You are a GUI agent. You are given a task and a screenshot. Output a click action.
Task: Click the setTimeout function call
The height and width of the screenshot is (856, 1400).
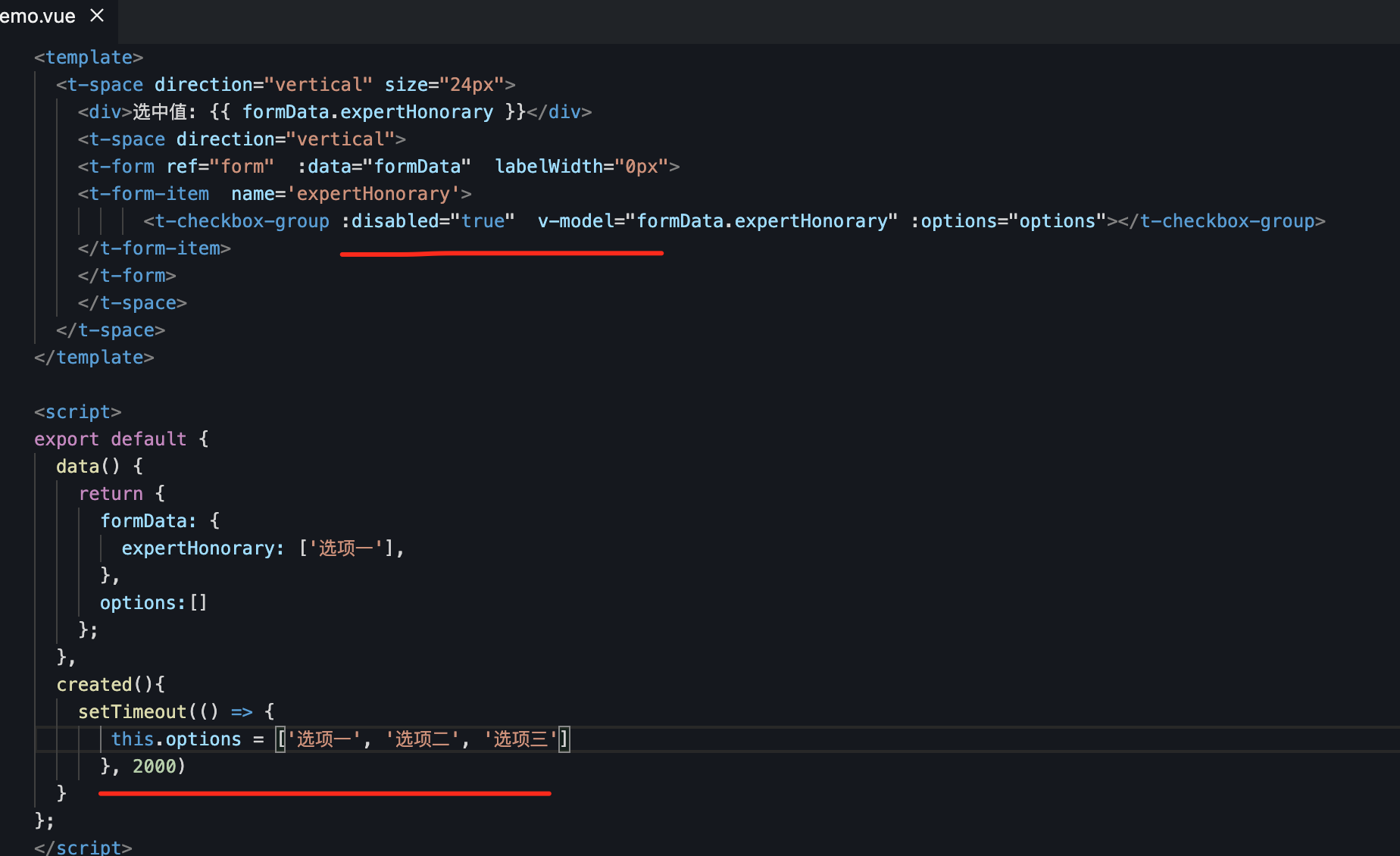click(x=133, y=711)
